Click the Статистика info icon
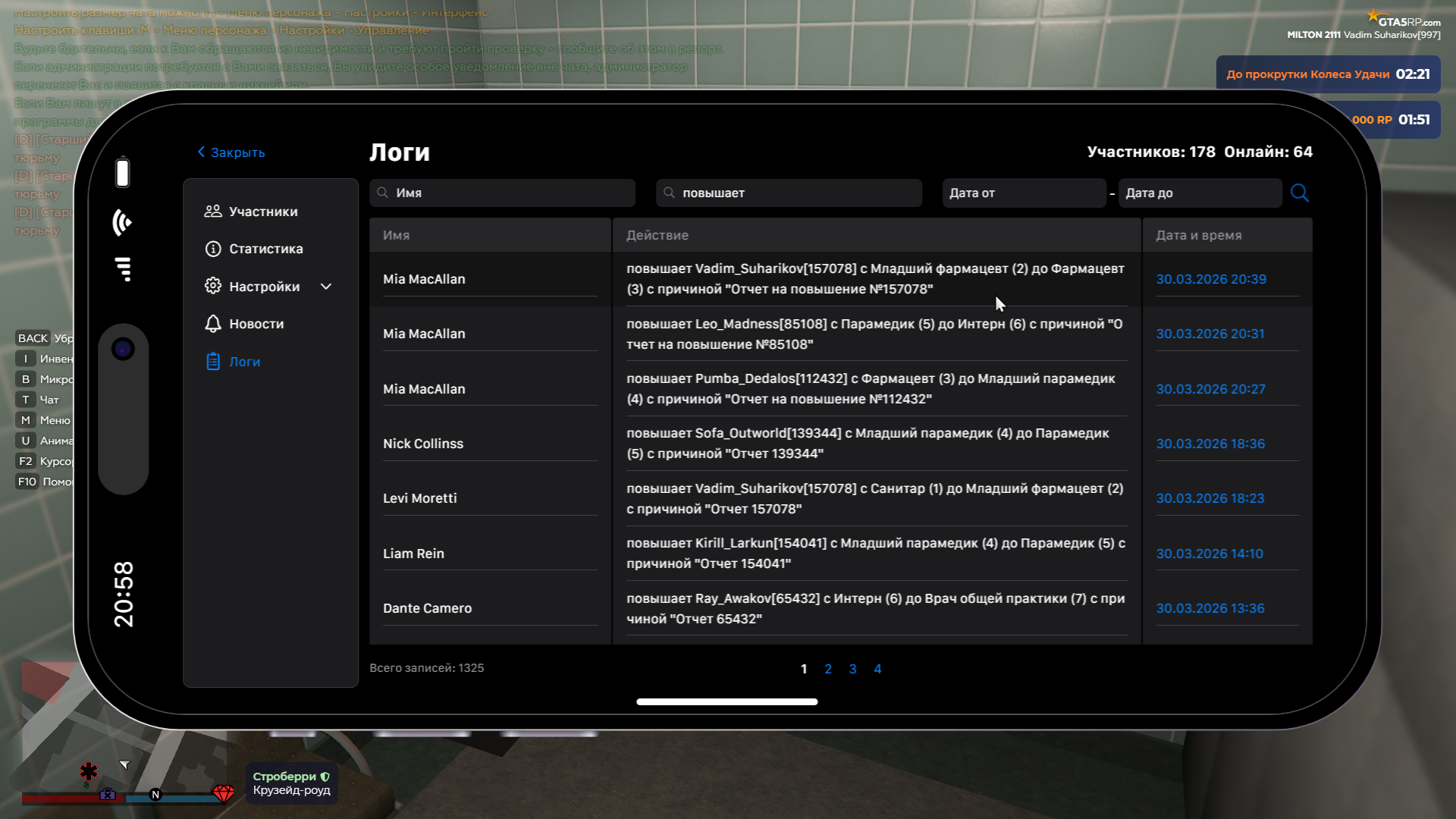Viewport: 1456px width, 819px height. pos(213,249)
